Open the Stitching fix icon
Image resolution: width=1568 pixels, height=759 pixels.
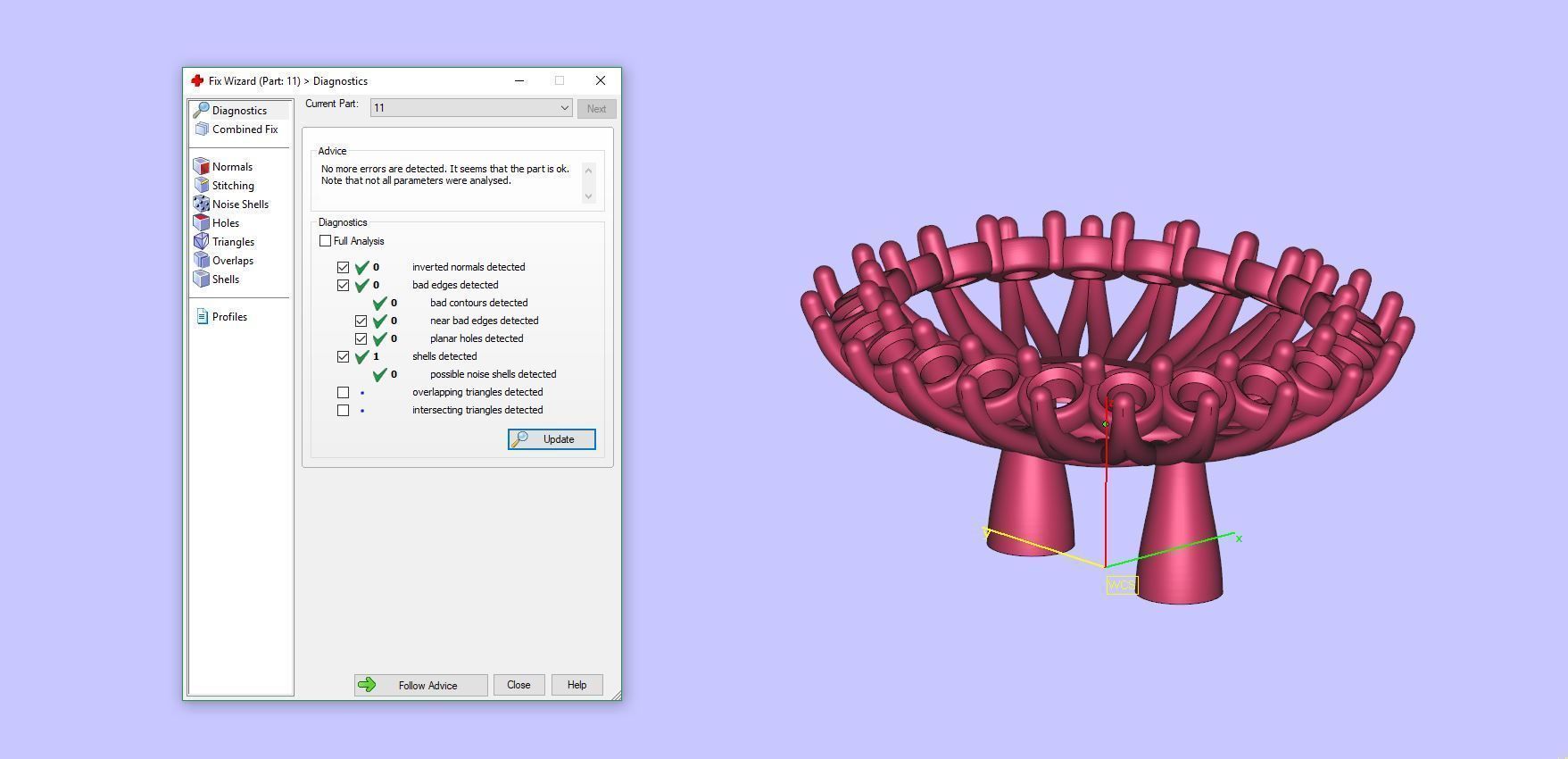(x=202, y=186)
